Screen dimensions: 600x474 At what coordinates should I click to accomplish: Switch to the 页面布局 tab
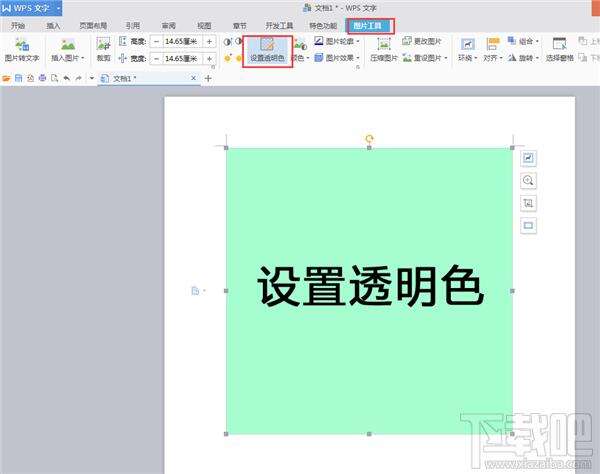pos(93,26)
